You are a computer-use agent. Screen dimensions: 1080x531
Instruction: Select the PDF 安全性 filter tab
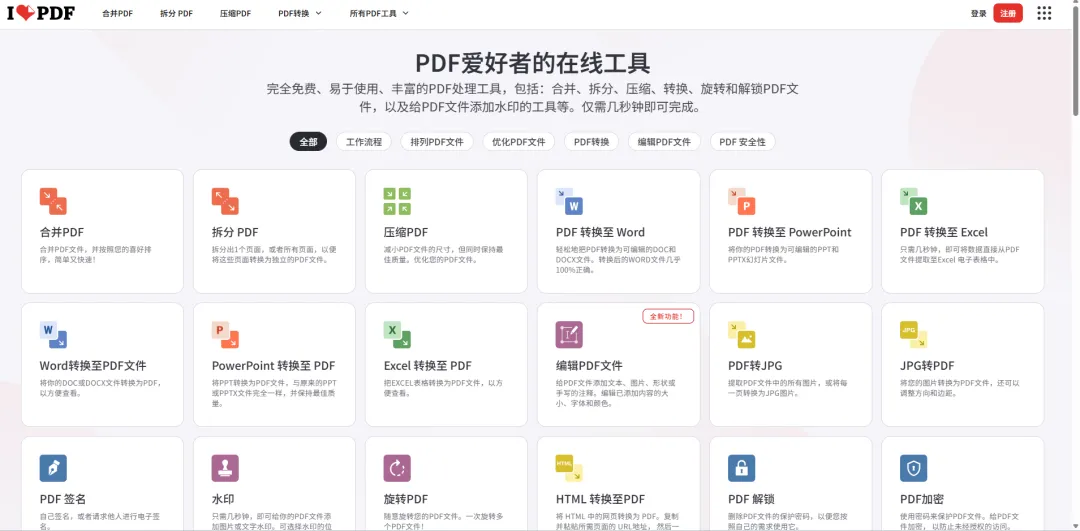click(742, 142)
